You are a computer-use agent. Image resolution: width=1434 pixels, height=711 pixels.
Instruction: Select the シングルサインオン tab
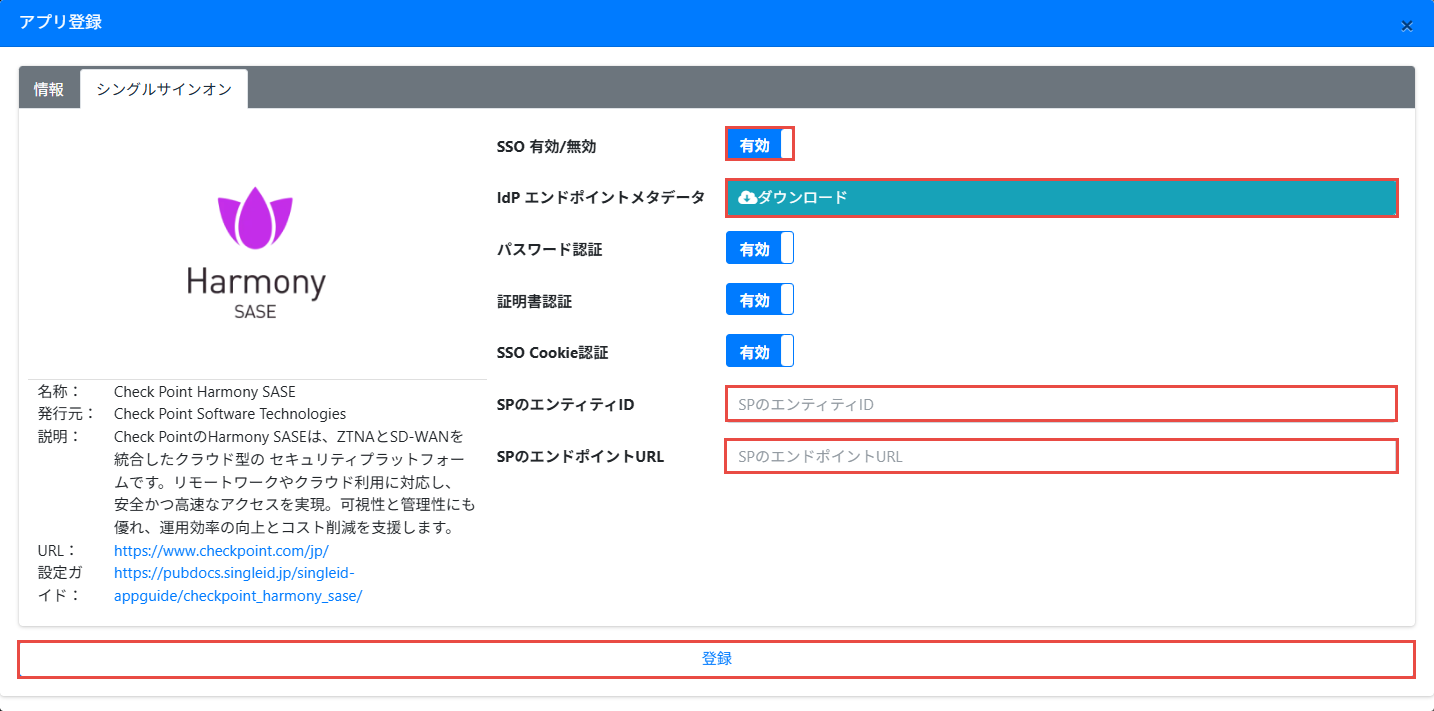tap(164, 89)
